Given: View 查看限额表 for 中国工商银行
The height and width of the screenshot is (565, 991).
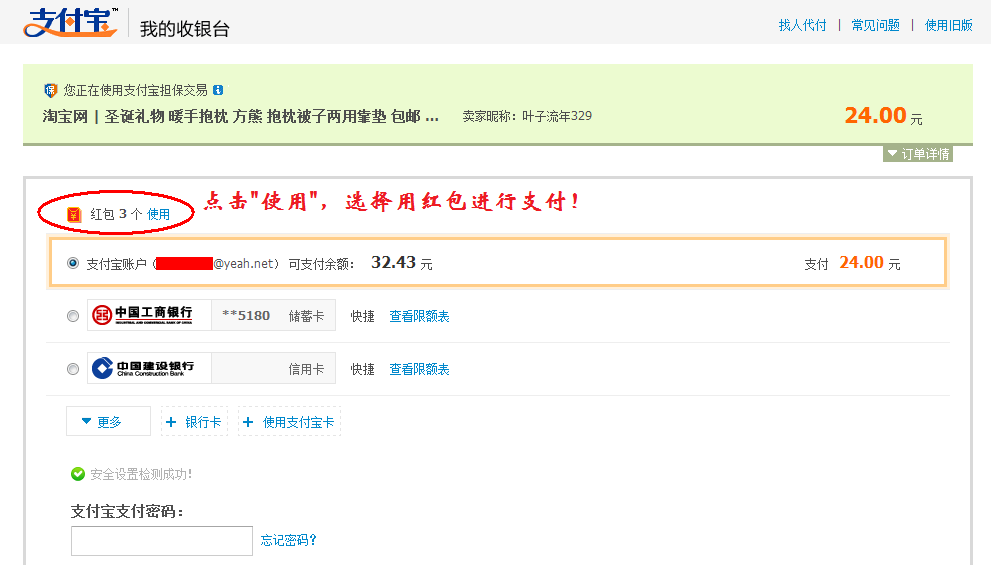Looking at the screenshot, I should 419,316.
